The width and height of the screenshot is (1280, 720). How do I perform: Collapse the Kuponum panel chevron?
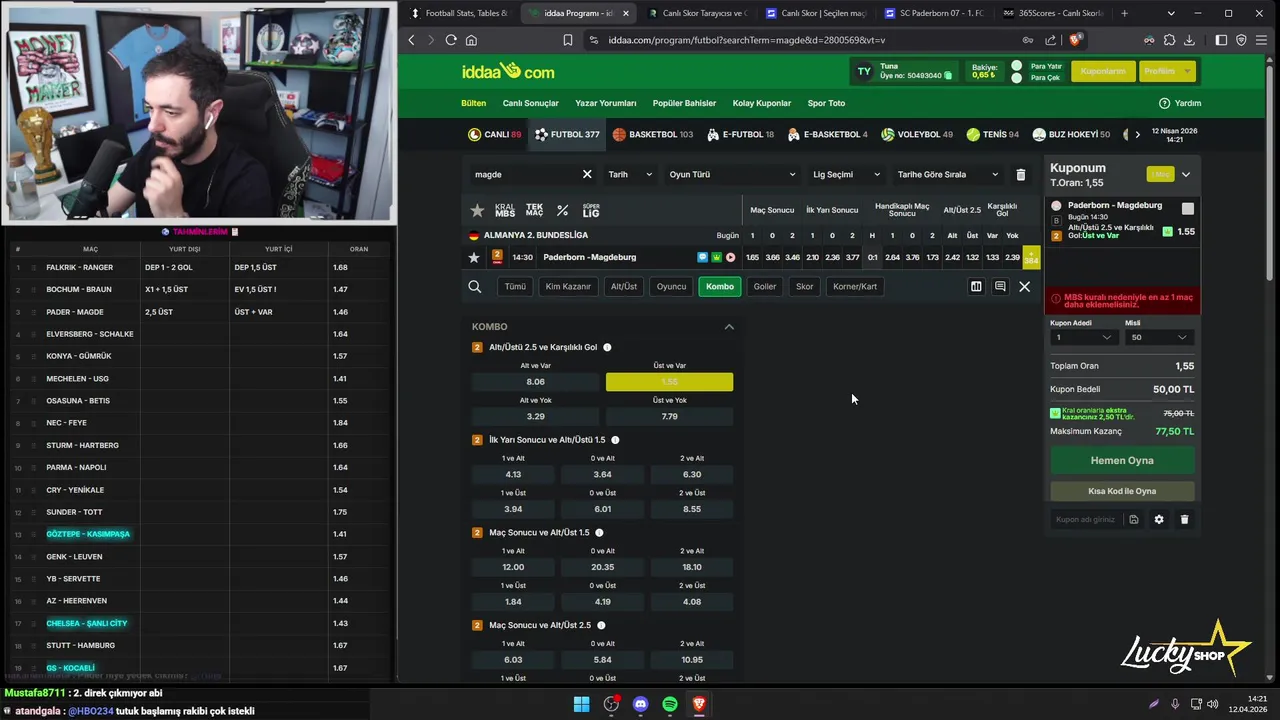click(x=1185, y=174)
